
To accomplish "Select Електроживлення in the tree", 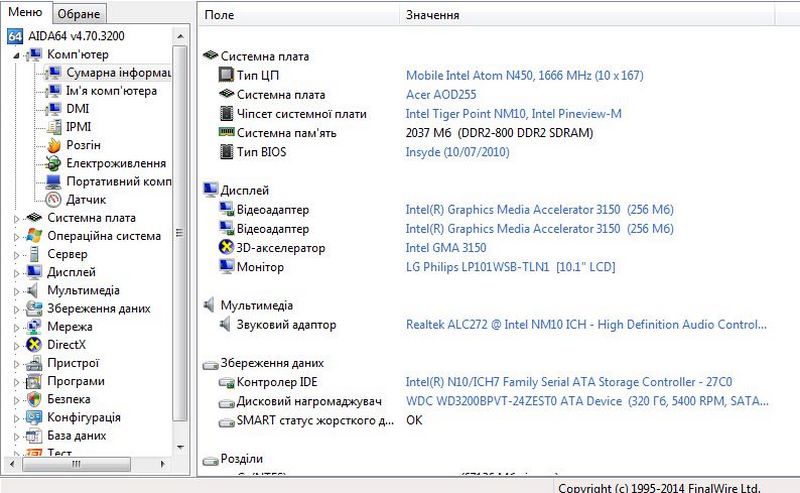I will click(x=116, y=163).
